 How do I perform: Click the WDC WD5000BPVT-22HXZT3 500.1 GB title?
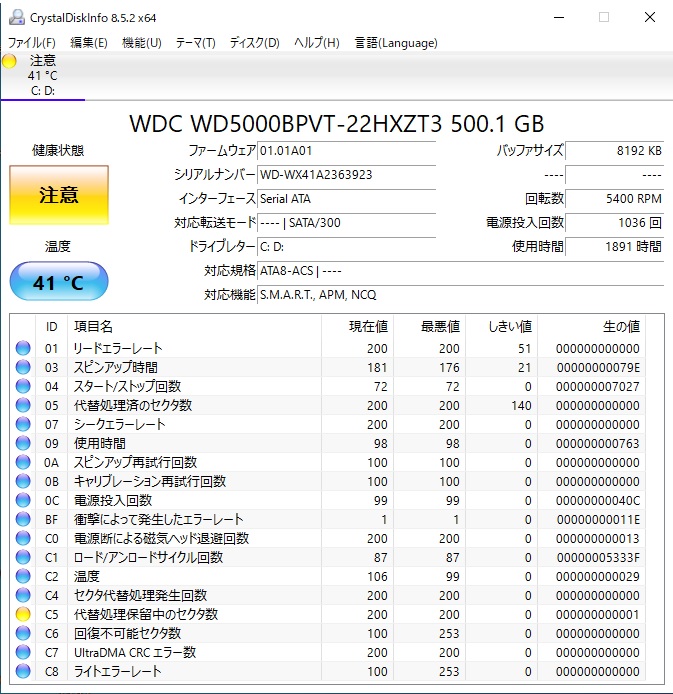point(336,124)
